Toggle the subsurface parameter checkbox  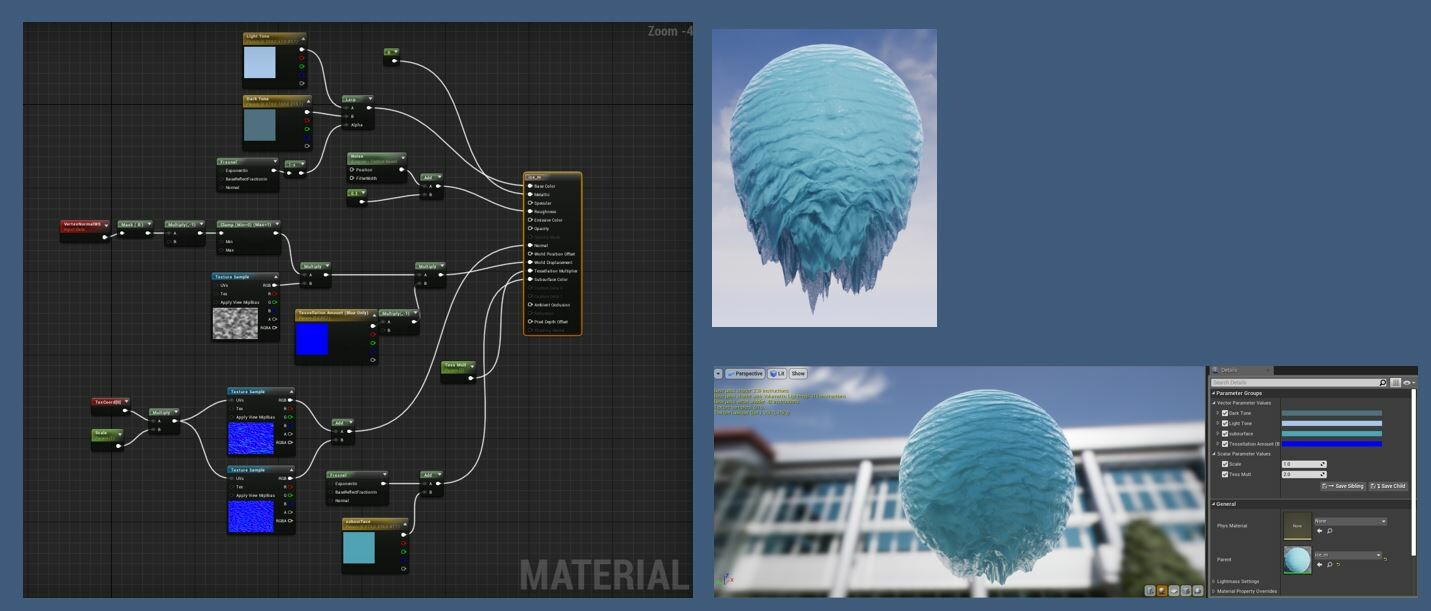click(1225, 433)
